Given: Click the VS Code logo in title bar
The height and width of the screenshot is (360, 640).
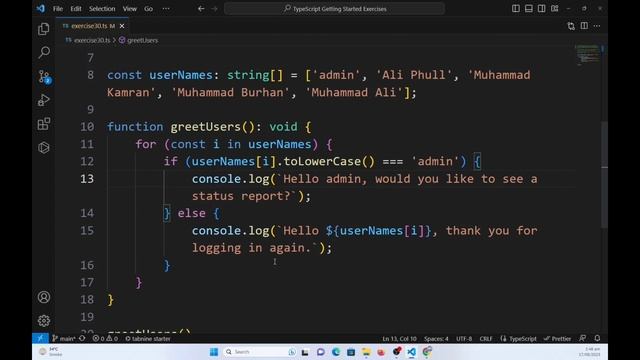Looking at the screenshot, I should coord(41,8).
